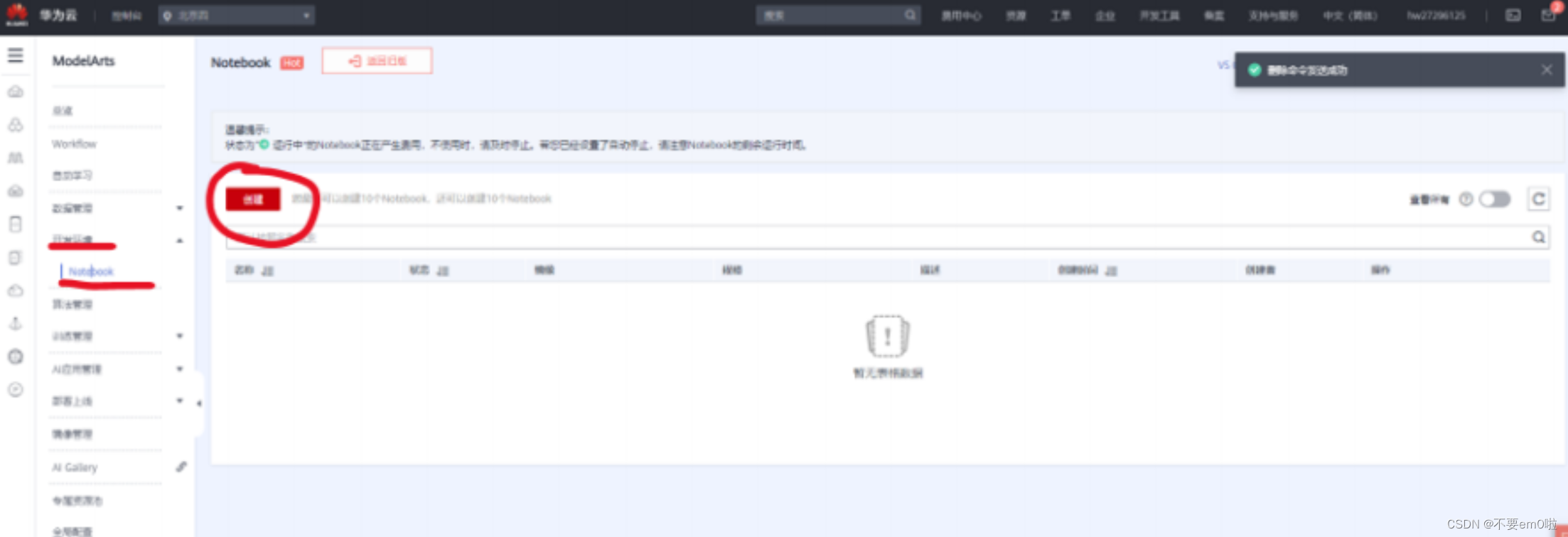Click the circular chat icon in the left rail

16,390
